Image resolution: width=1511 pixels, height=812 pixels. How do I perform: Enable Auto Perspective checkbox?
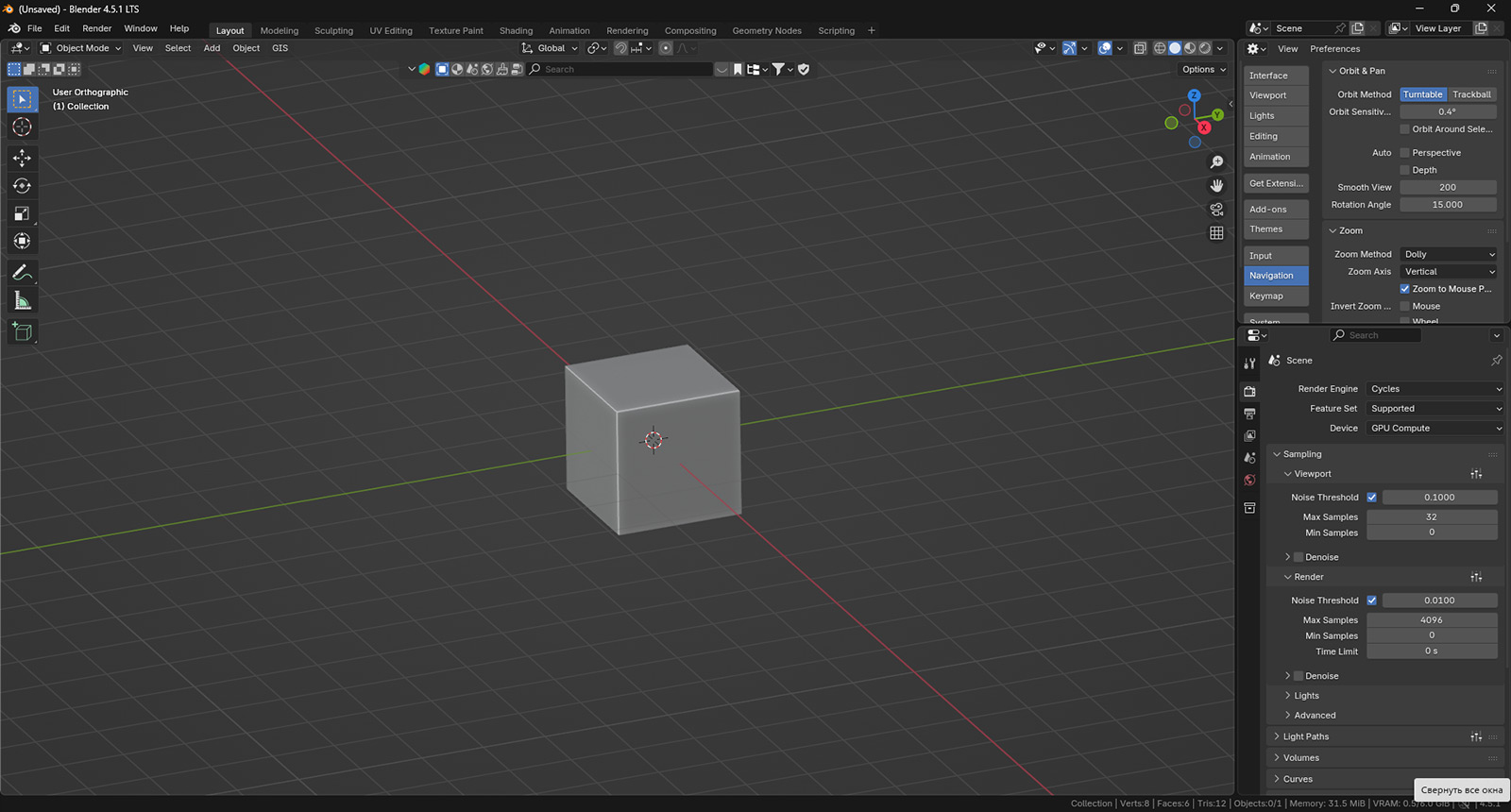(x=1404, y=153)
